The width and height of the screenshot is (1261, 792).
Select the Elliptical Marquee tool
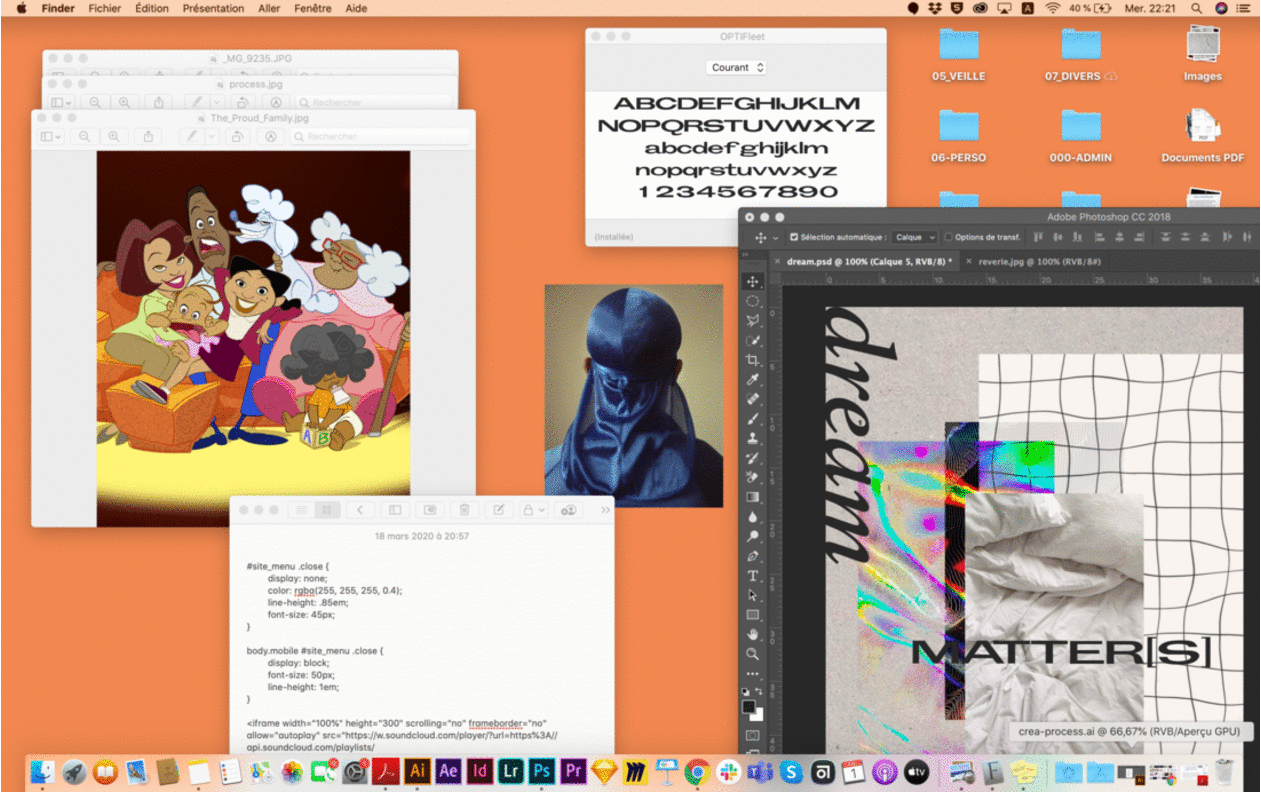point(753,301)
